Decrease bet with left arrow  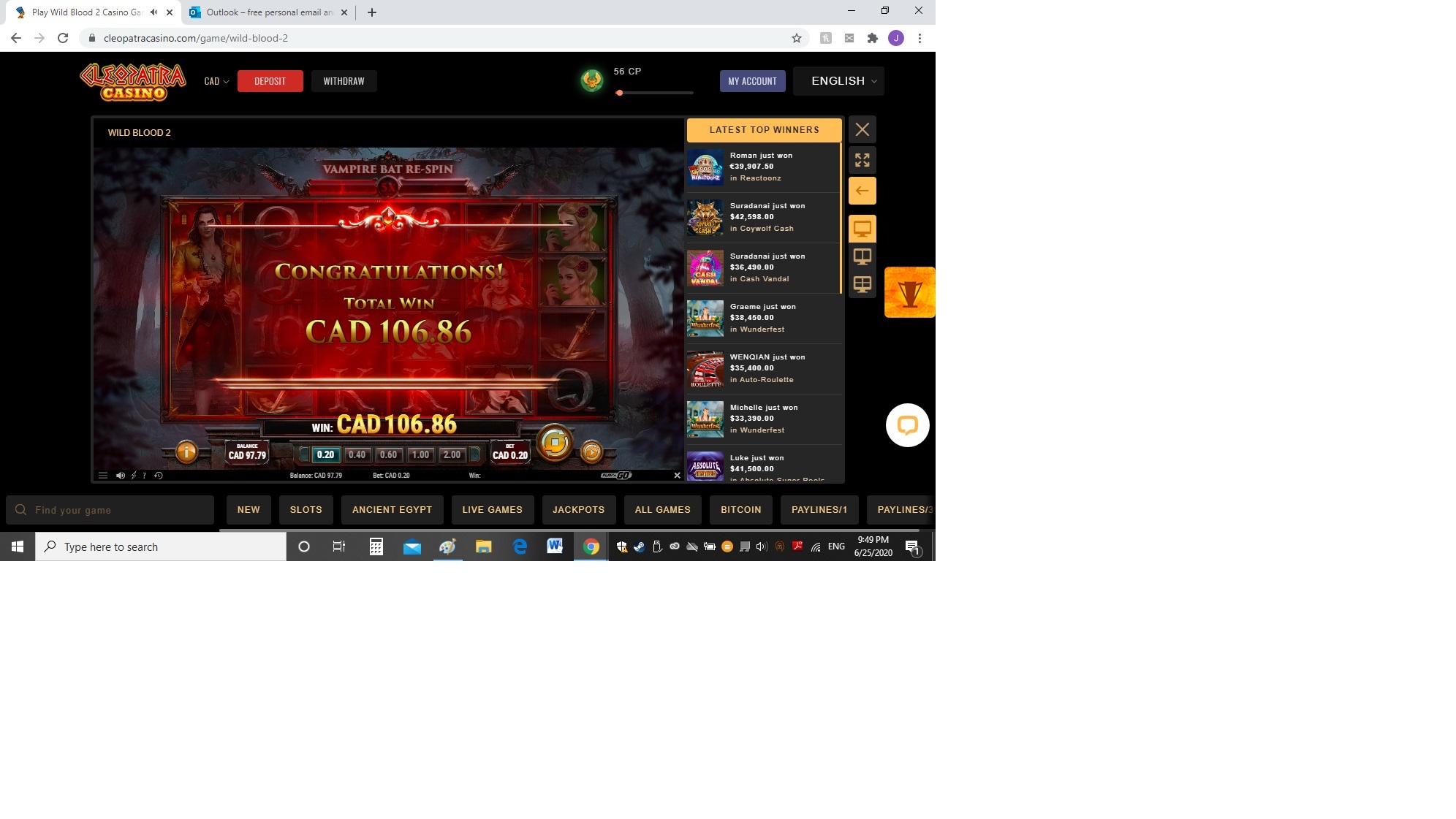pyautogui.click(x=304, y=454)
